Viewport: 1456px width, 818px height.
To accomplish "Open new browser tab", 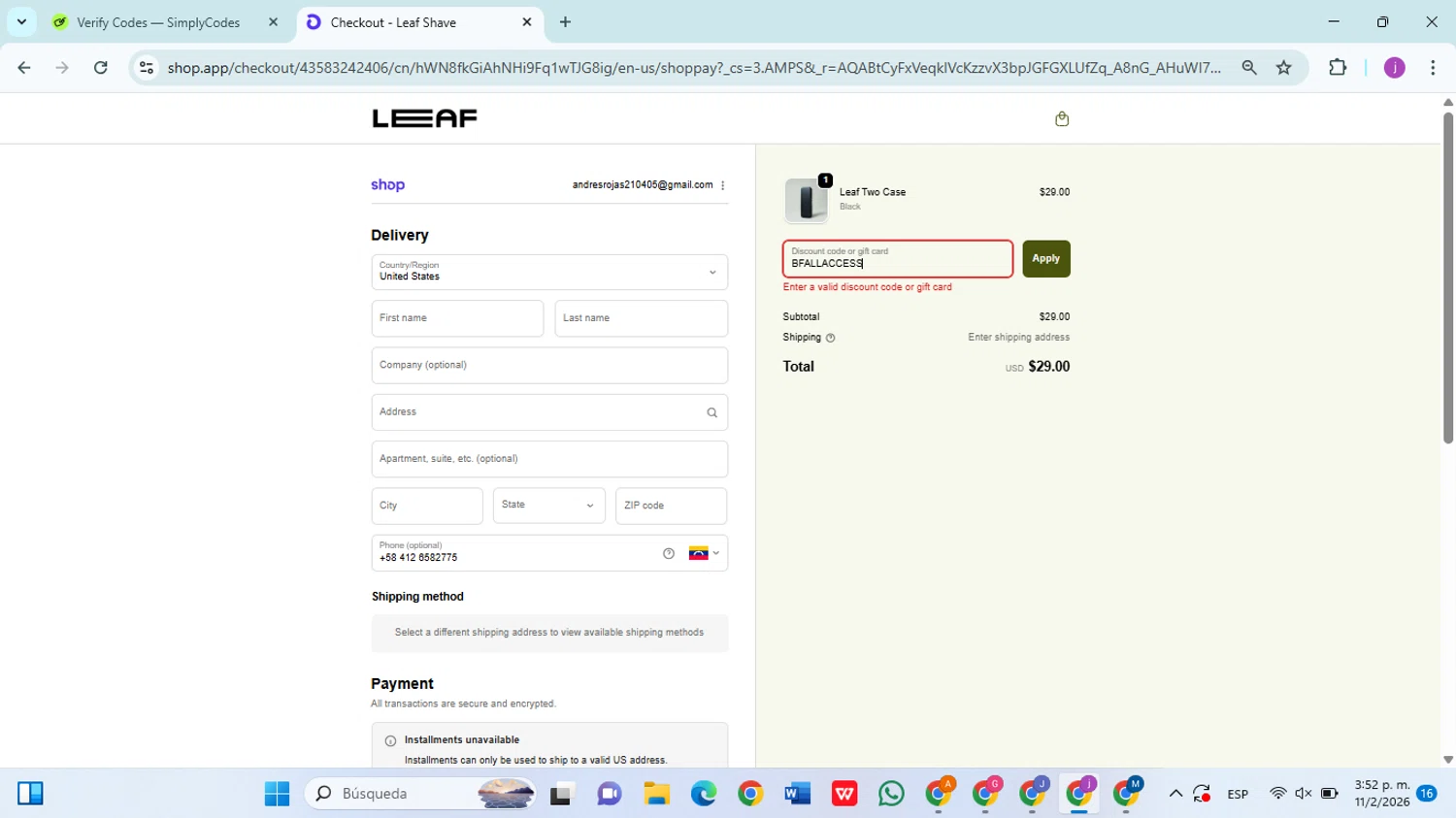I will 565,21.
